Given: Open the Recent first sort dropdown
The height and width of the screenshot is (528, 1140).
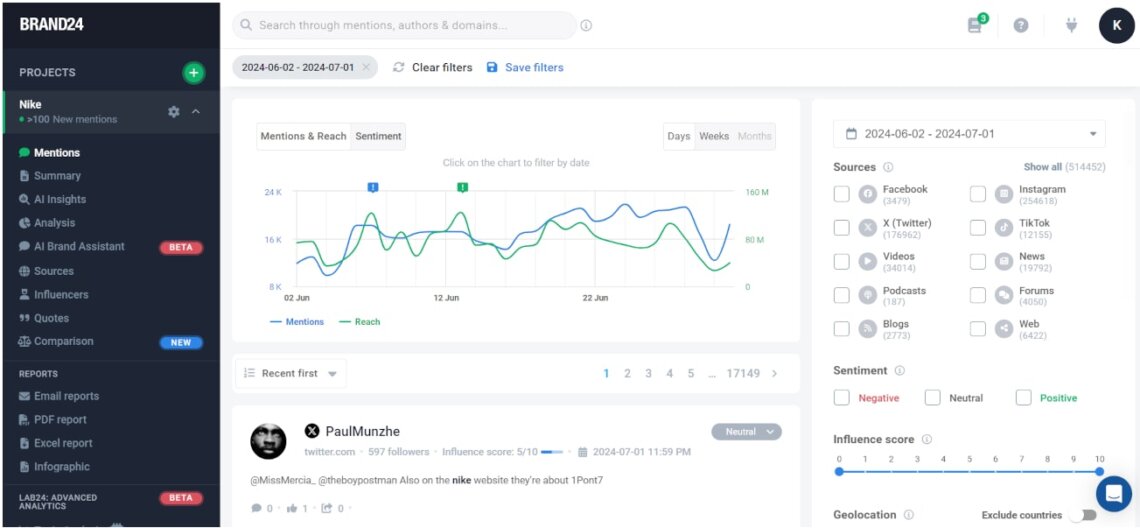Looking at the screenshot, I should tap(291, 373).
